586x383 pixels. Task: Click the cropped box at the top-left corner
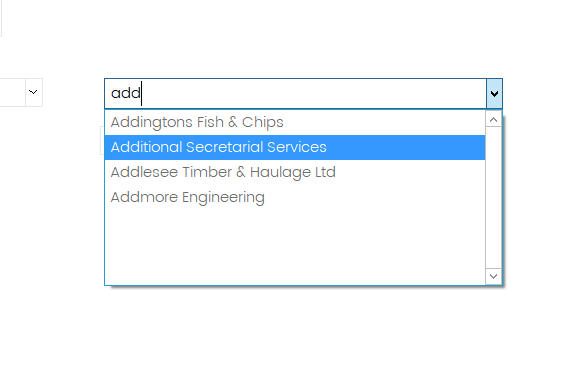1,18
